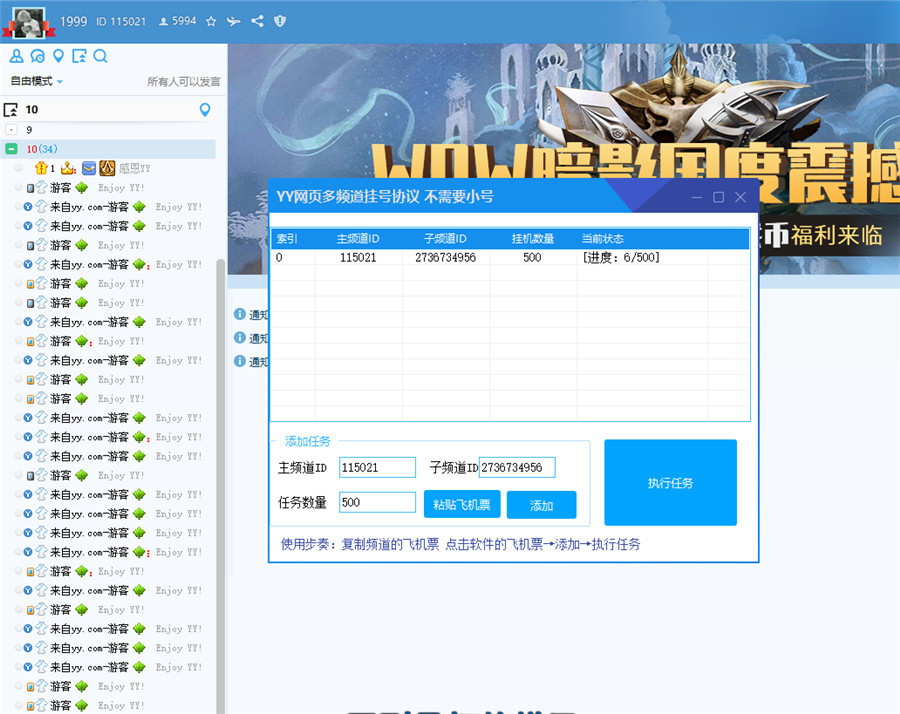Click the location pin in the left toolbar

pyautogui.click(x=58, y=56)
